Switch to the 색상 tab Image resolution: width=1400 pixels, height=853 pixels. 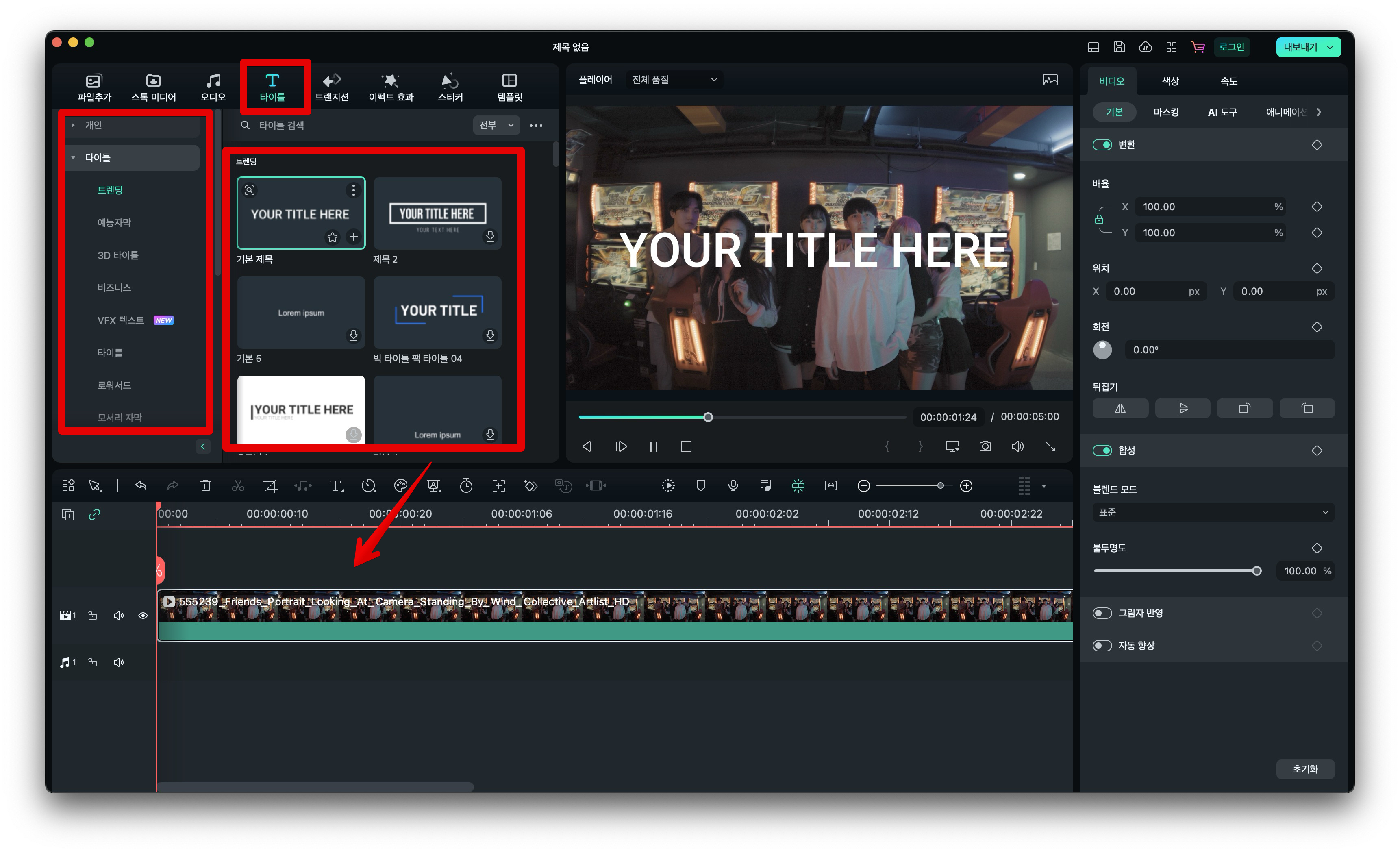point(1170,81)
